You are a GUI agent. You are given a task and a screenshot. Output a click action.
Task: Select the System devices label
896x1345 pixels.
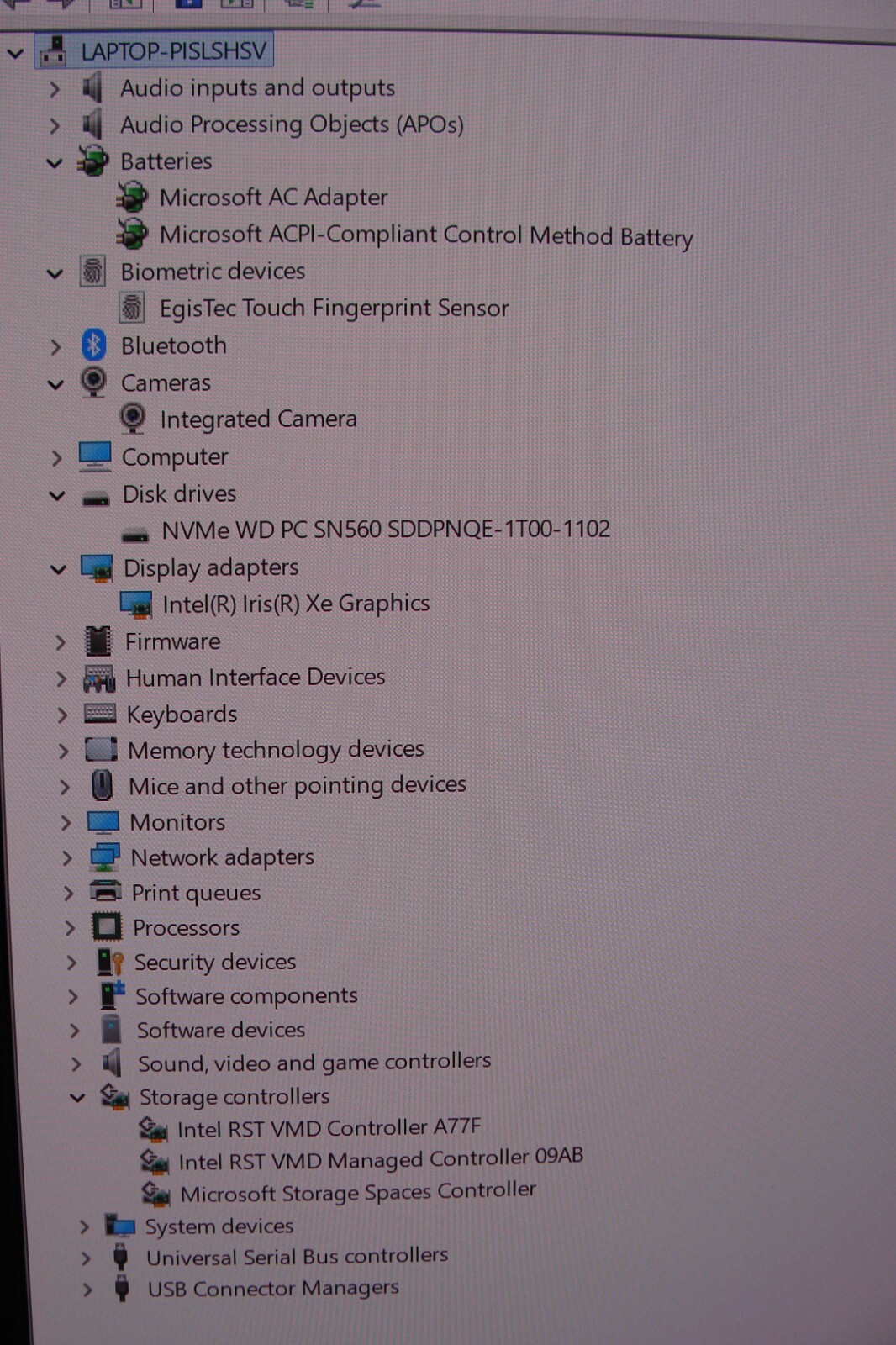[219, 1226]
